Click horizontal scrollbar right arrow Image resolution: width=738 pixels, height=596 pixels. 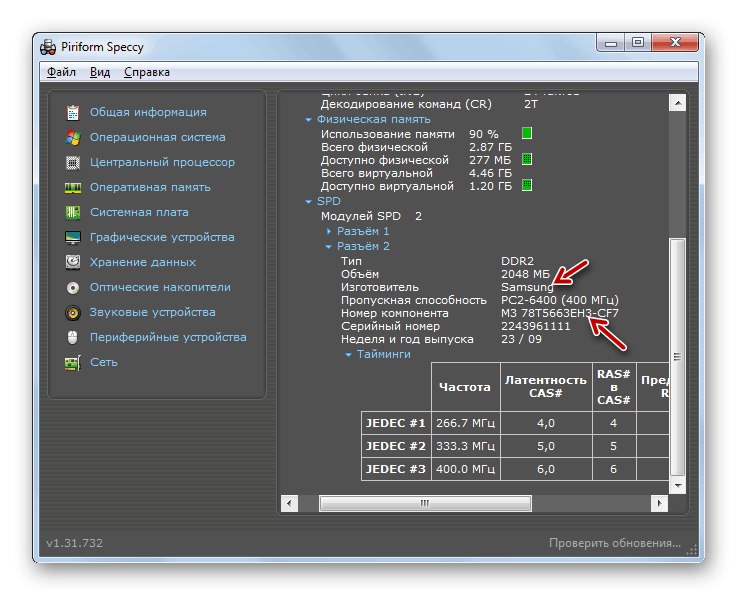(659, 503)
